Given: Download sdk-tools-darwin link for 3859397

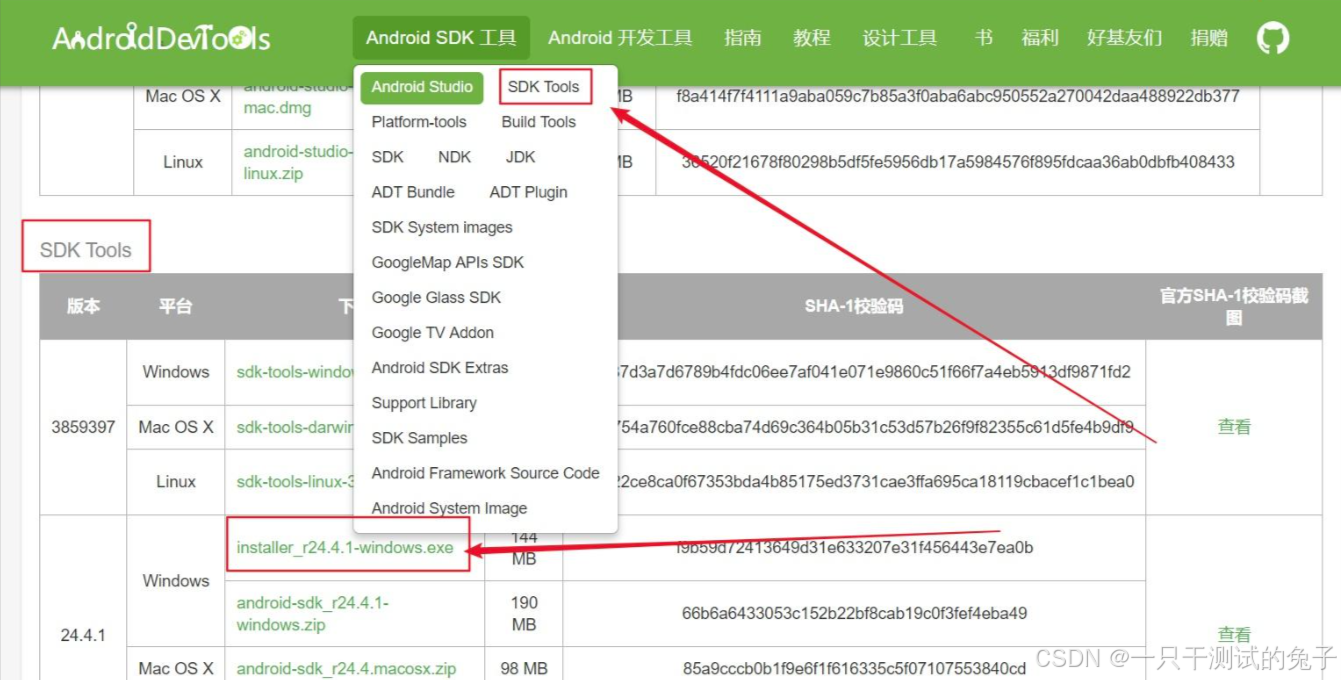Looking at the screenshot, I should click(296, 427).
